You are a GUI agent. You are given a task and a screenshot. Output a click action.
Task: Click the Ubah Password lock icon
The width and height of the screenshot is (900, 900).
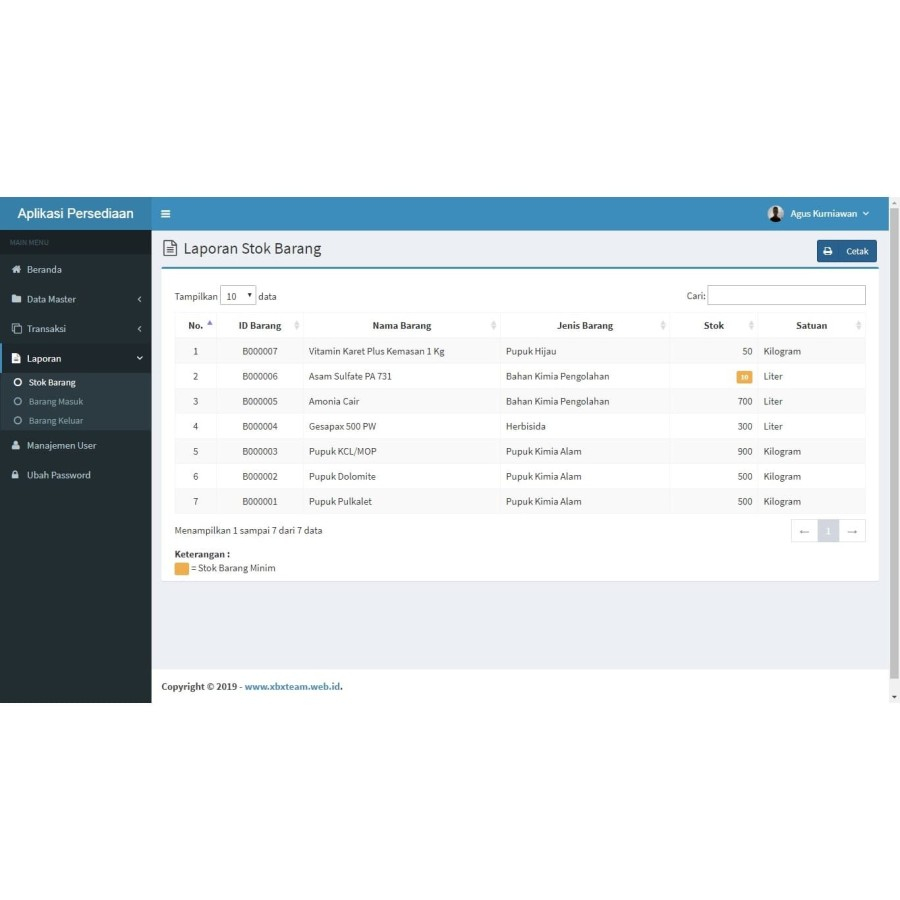[x=16, y=475]
